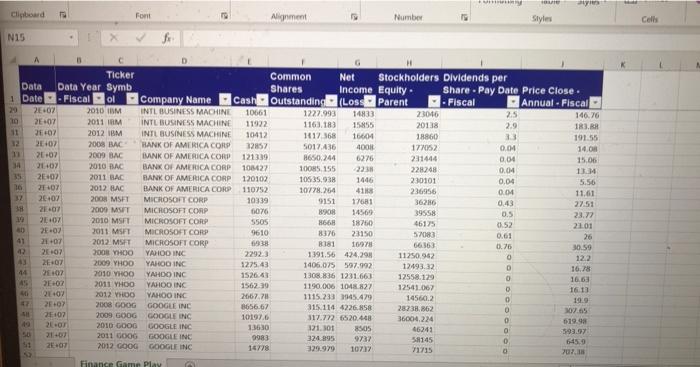Open Price Close - Annual filter dropdown
This screenshot has height=367, width=700.
tap(595, 103)
